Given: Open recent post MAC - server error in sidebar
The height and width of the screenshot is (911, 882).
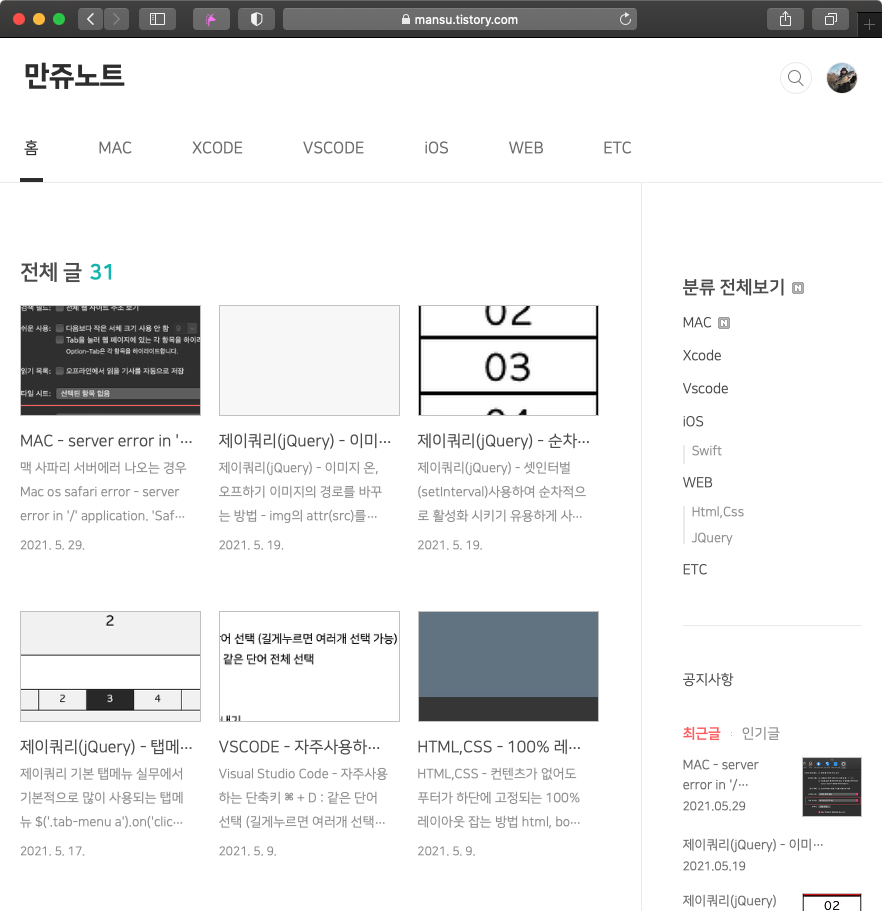Looking at the screenshot, I should (720, 774).
